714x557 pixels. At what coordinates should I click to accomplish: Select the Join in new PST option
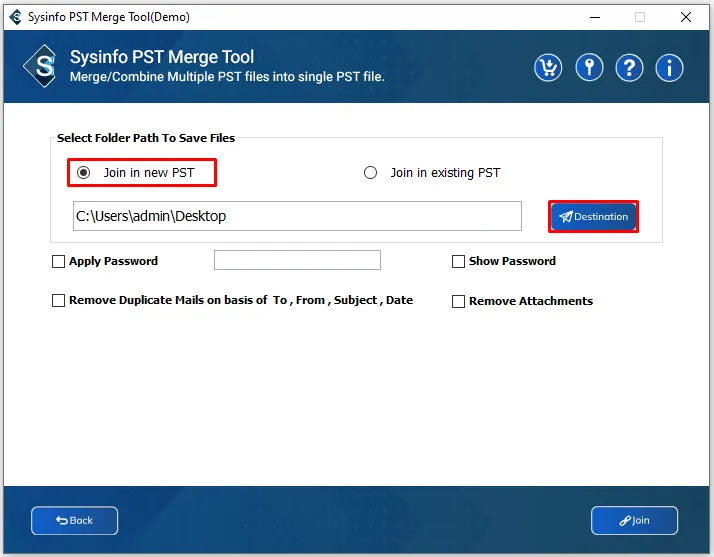tap(84, 173)
